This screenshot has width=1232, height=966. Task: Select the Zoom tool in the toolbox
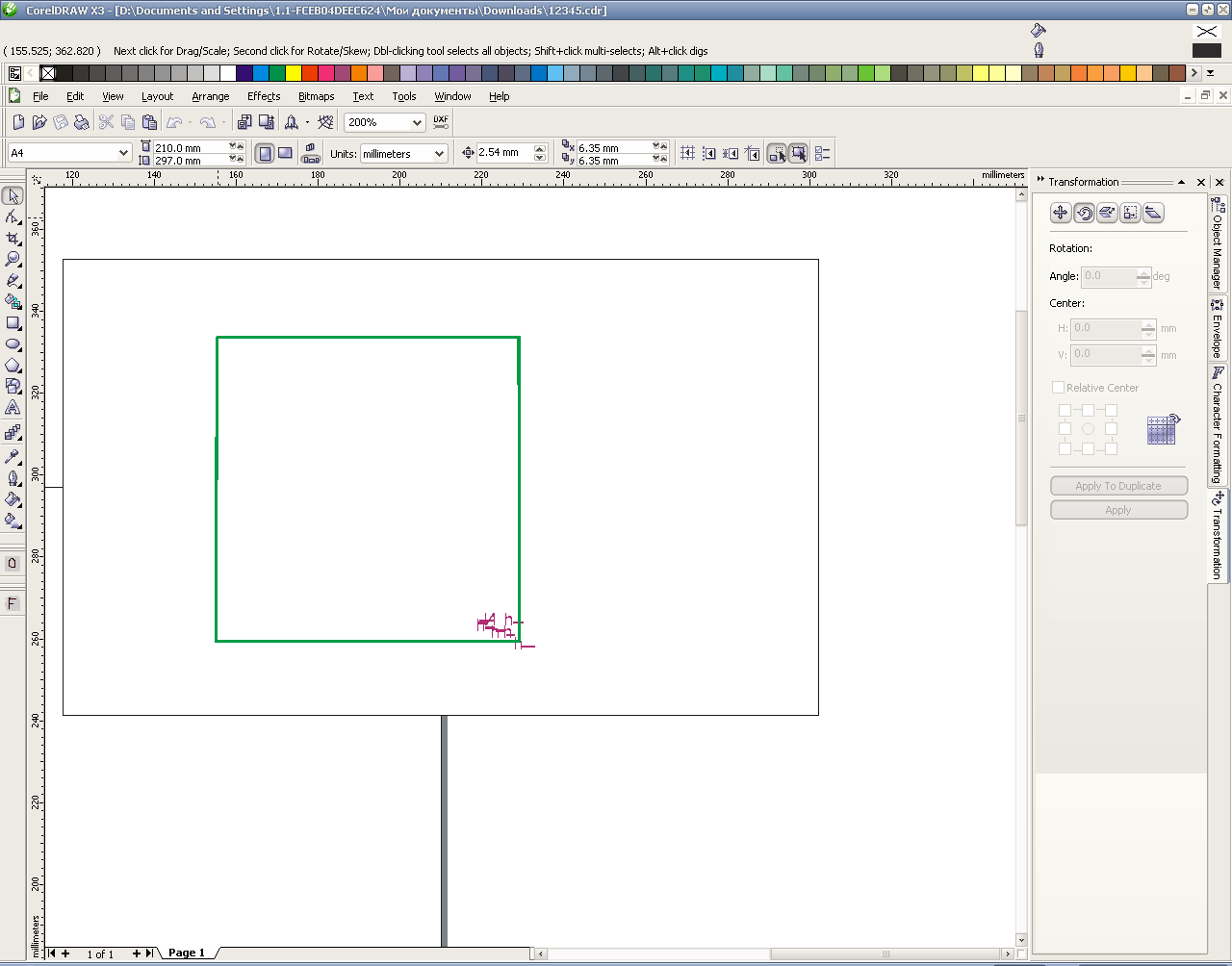tap(13, 259)
